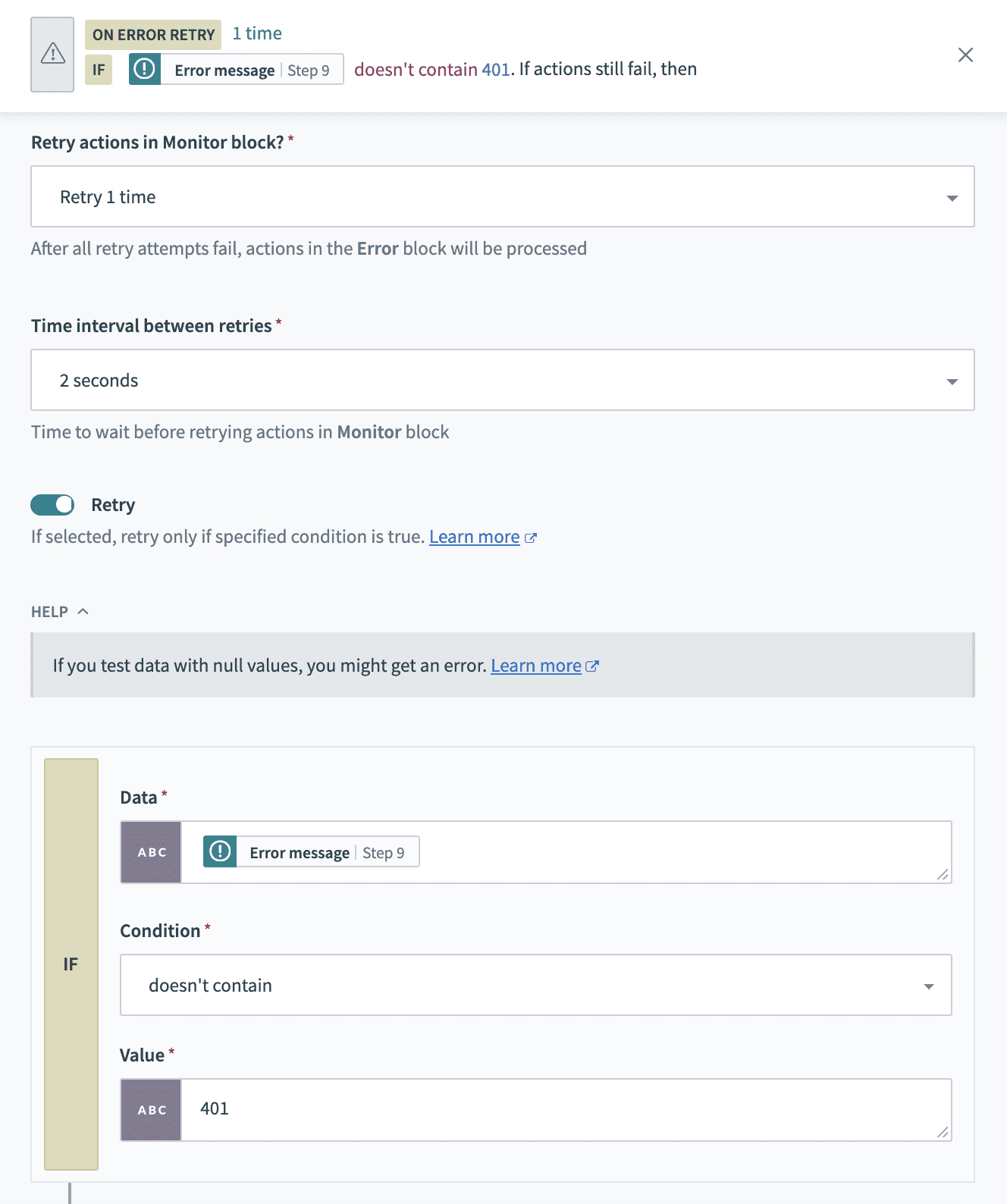Open the Condition dropdown showing doesn't contain
Screen dimensions: 1007x1204
[535, 986]
